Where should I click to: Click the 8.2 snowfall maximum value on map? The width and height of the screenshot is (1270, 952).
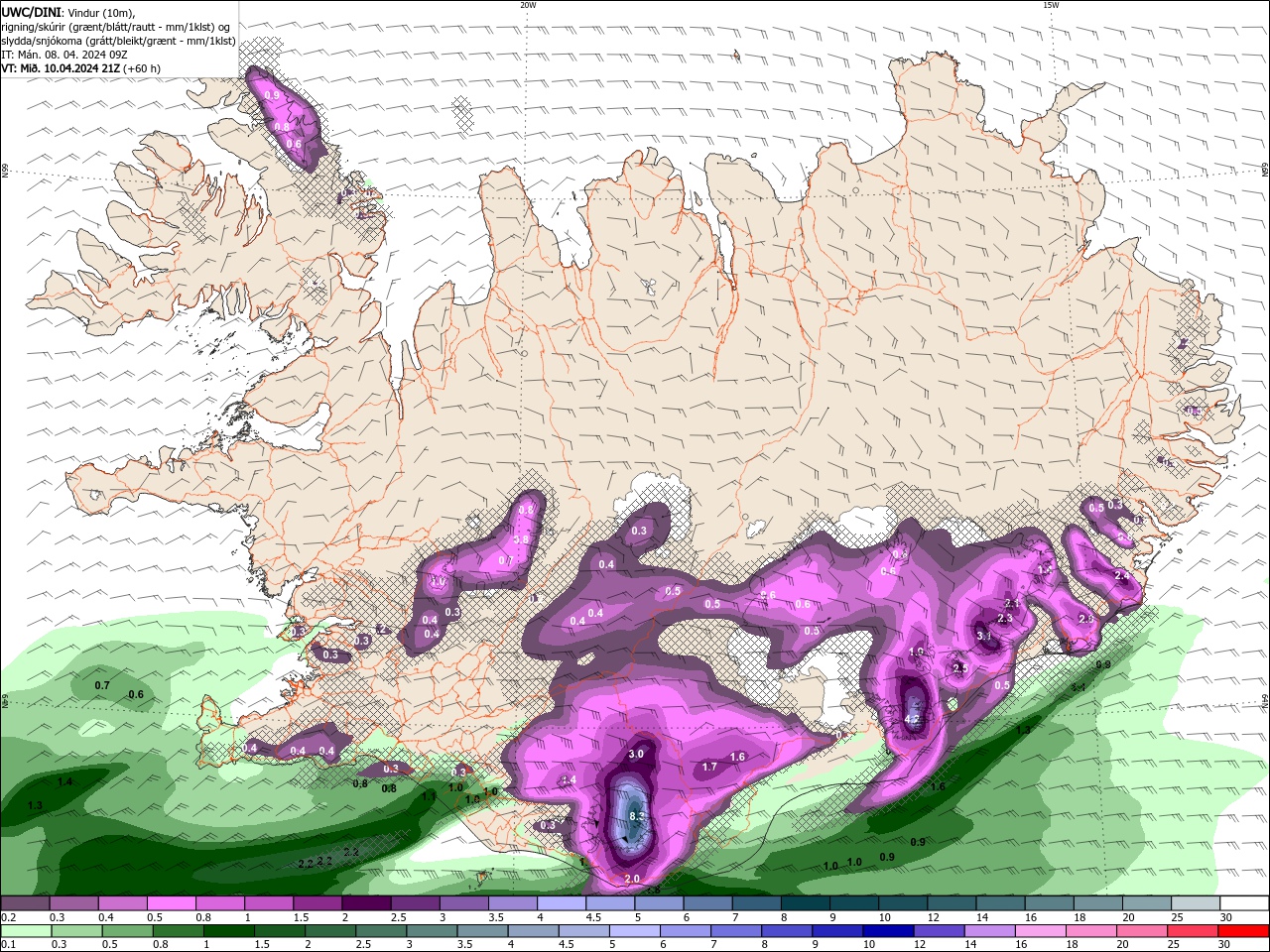pyautogui.click(x=637, y=815)
